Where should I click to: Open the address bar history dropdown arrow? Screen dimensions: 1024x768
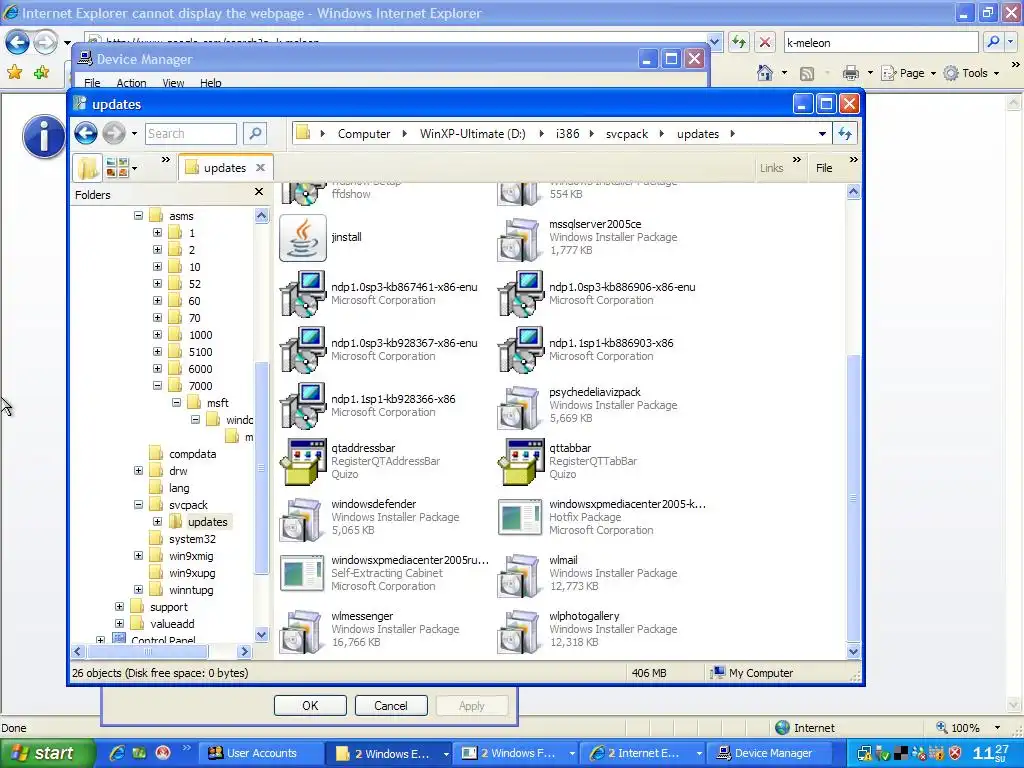pos(822,134)
